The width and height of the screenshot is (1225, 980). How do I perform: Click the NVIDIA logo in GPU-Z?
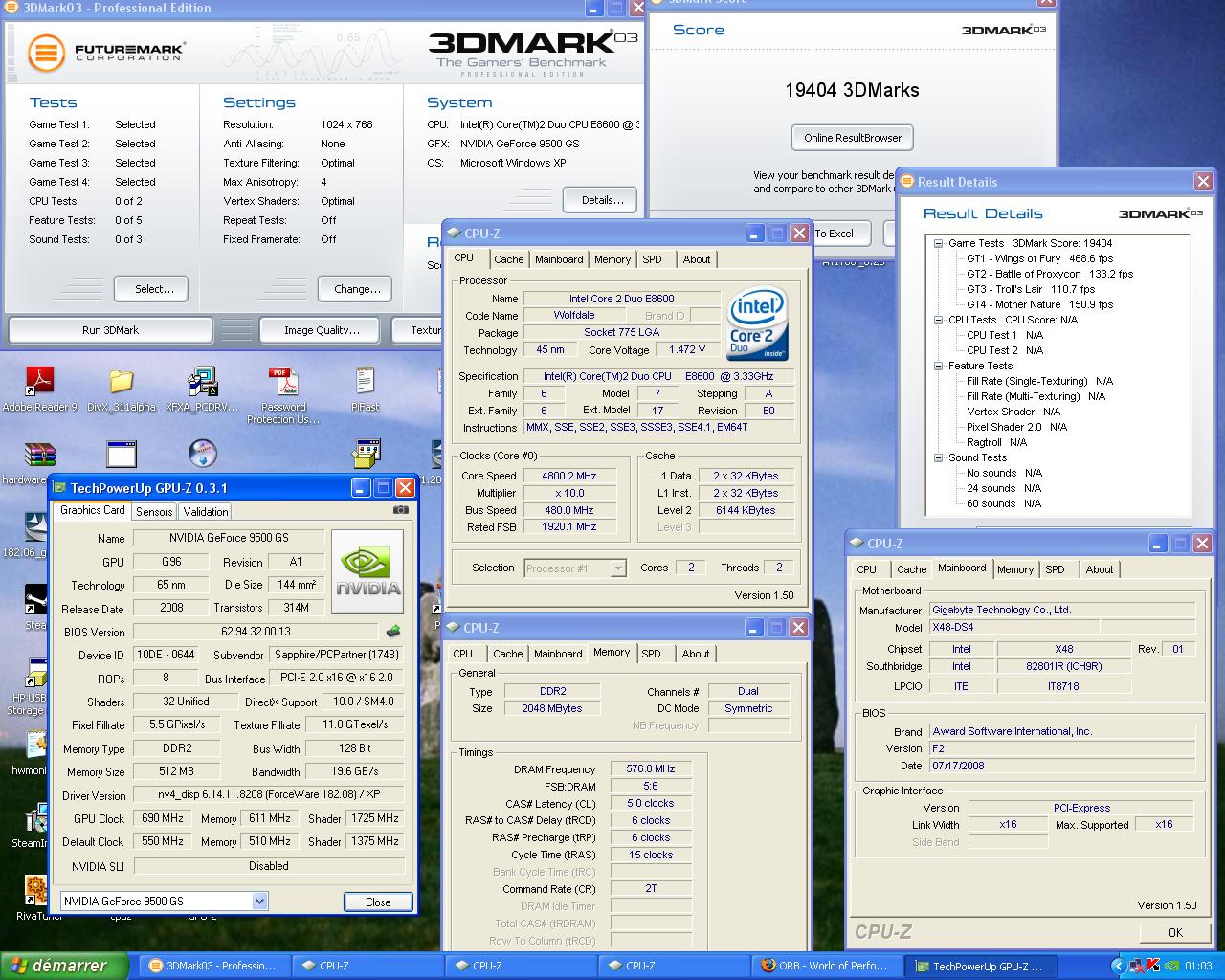[367, 571]
